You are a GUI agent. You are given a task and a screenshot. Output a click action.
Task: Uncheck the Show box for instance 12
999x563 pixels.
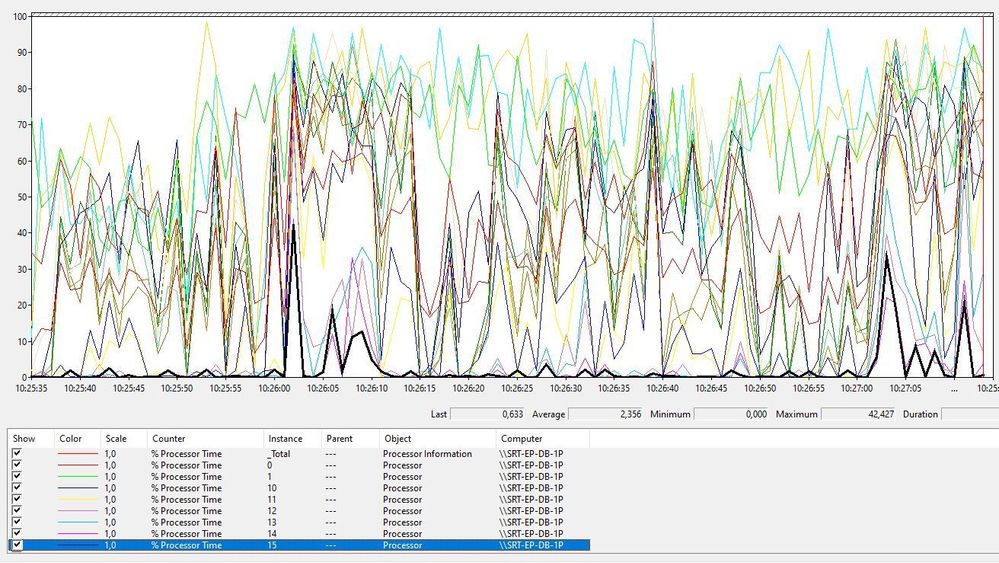[17, 511]
